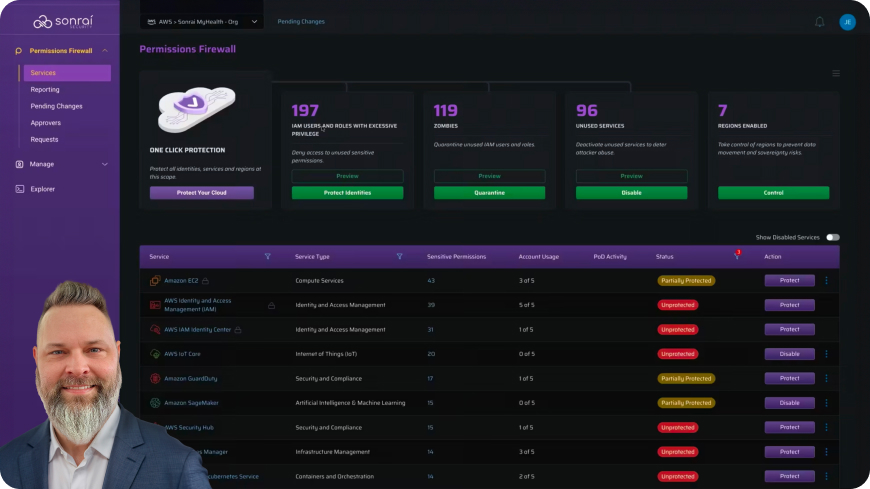Click the AWS IoT Core service icon

(x=155, y=354)
